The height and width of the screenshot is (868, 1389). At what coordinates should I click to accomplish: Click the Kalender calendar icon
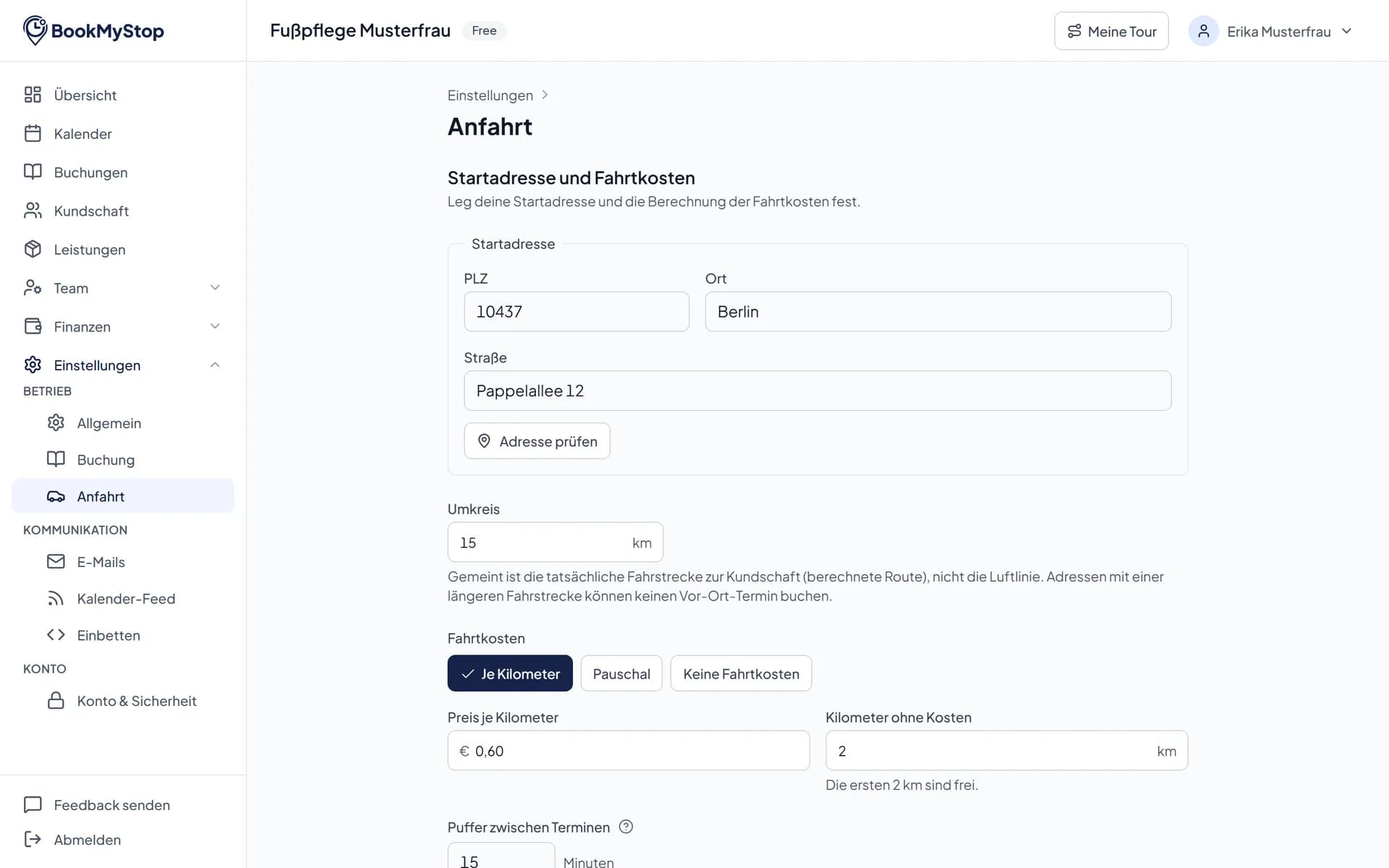[33, 133]
